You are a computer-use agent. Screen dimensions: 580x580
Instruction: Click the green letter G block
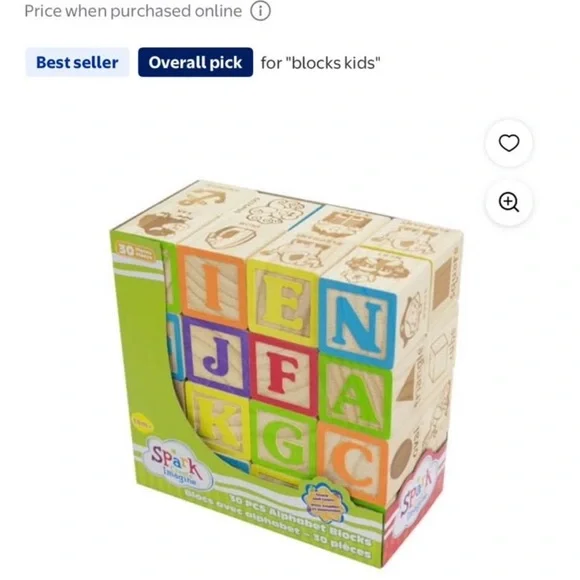pos(283,439)
